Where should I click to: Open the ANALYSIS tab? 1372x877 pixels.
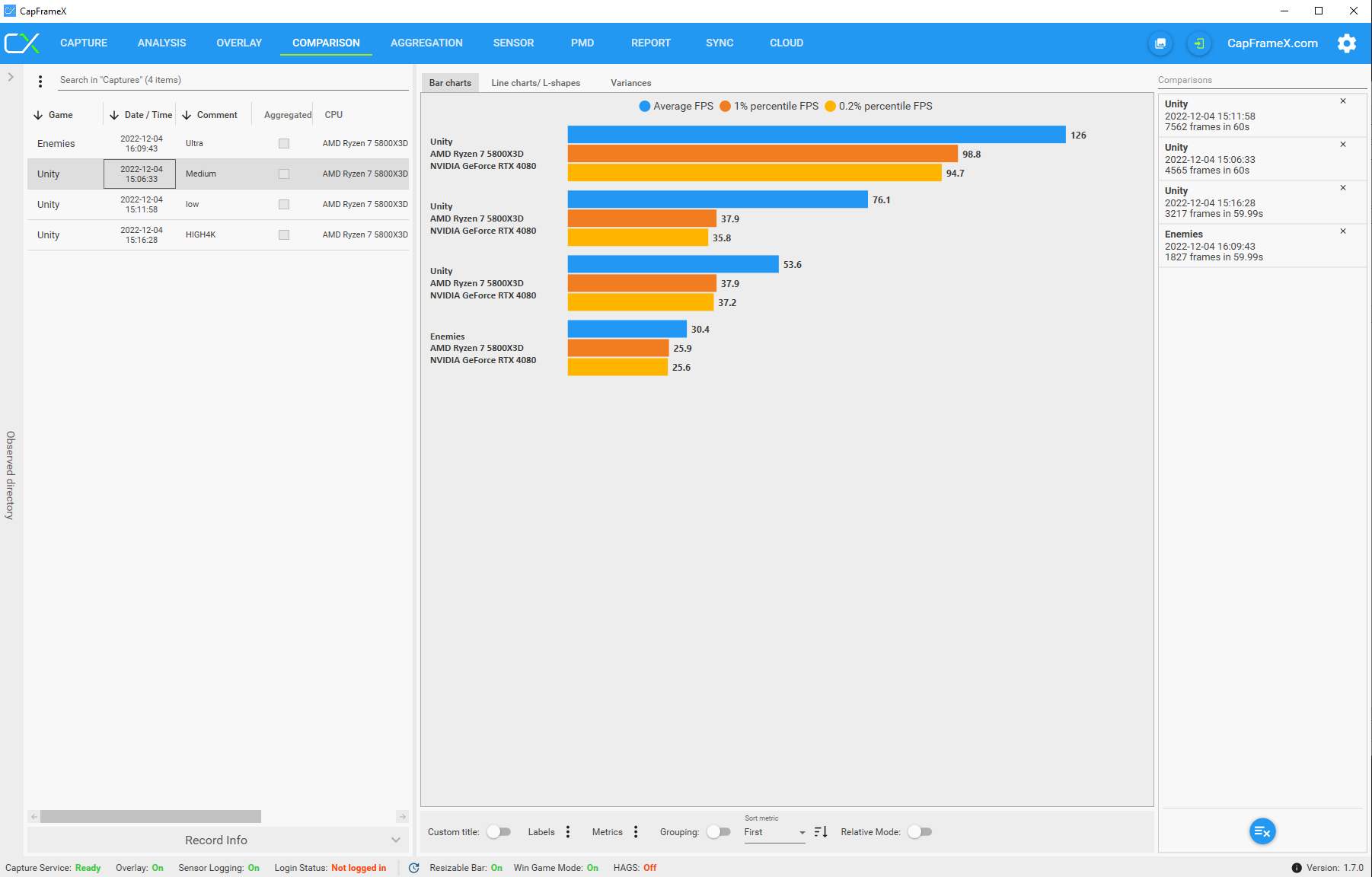161,43
